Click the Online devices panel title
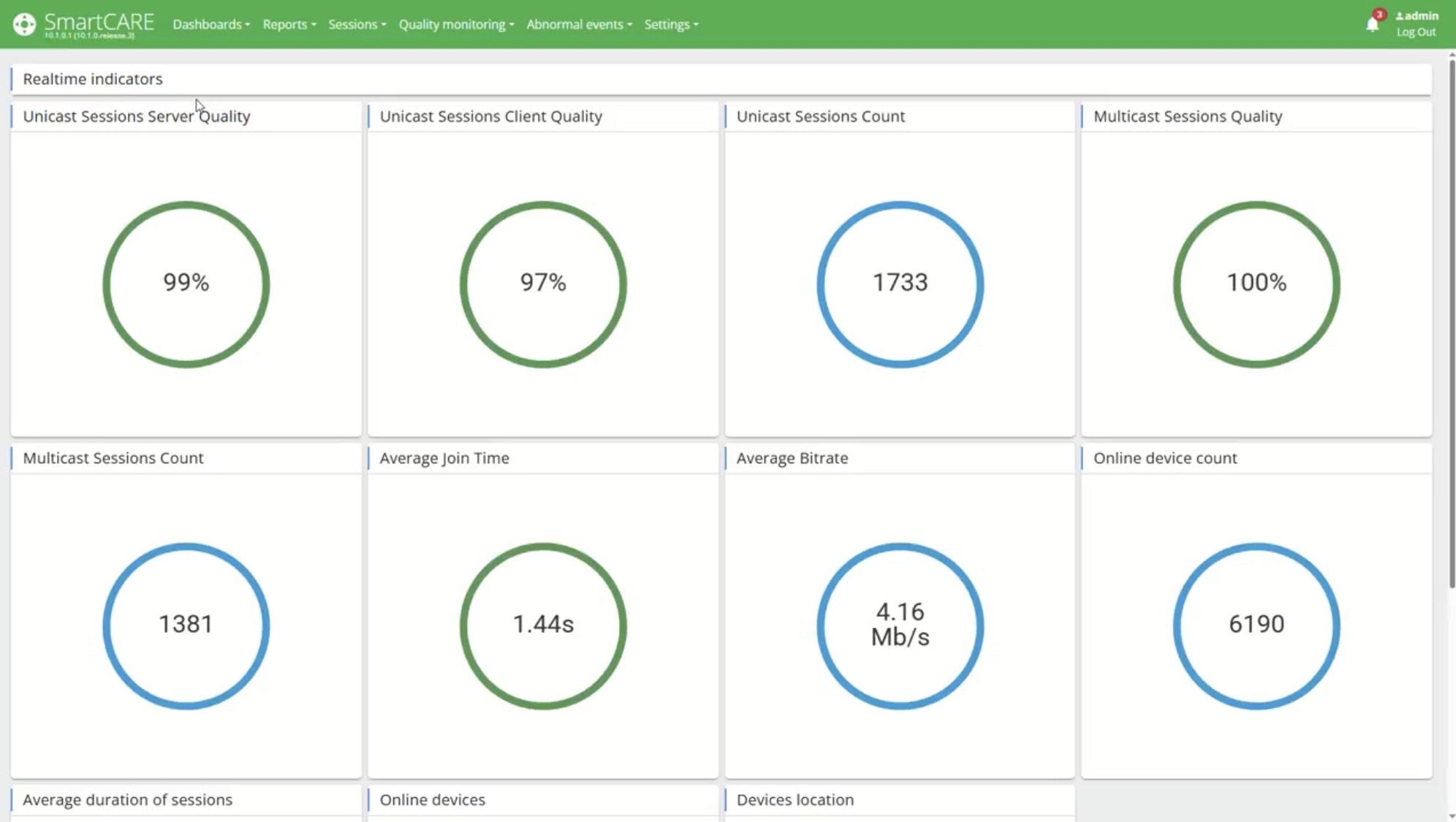Screen dimensions: 1456x822 (433, 799)
